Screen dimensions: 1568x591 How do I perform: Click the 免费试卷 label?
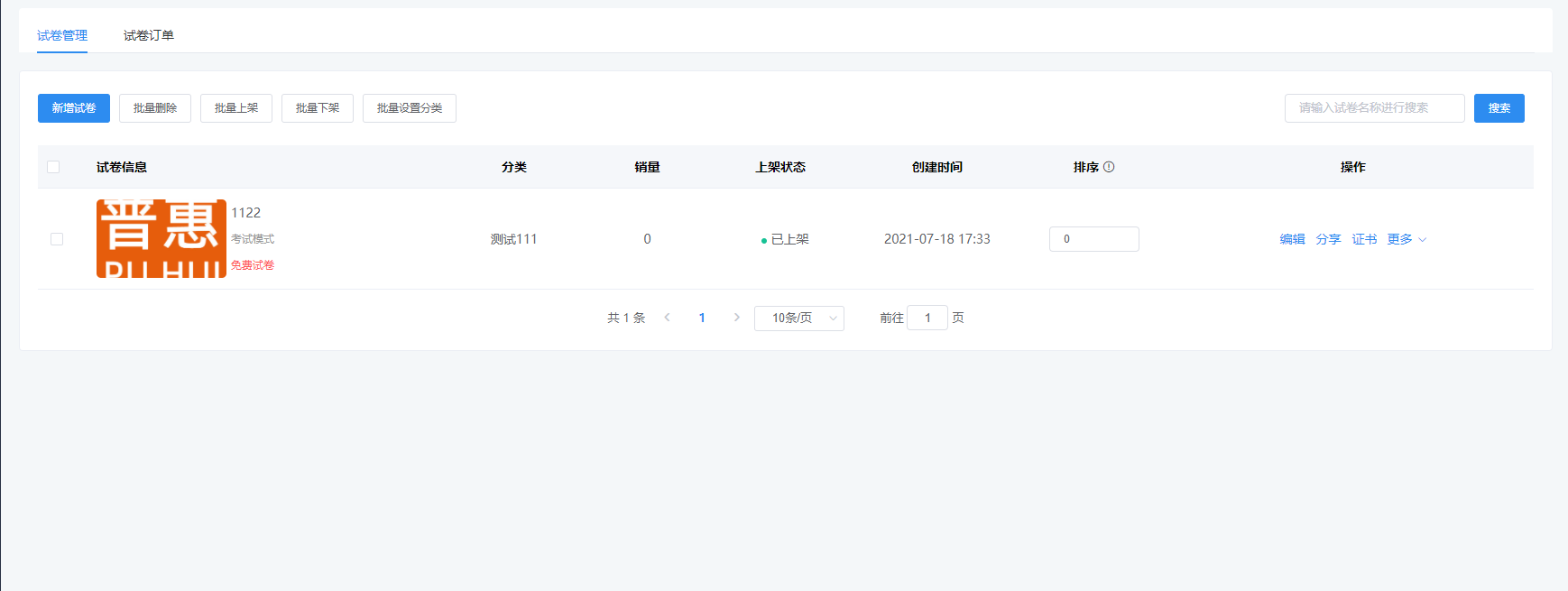253,265
